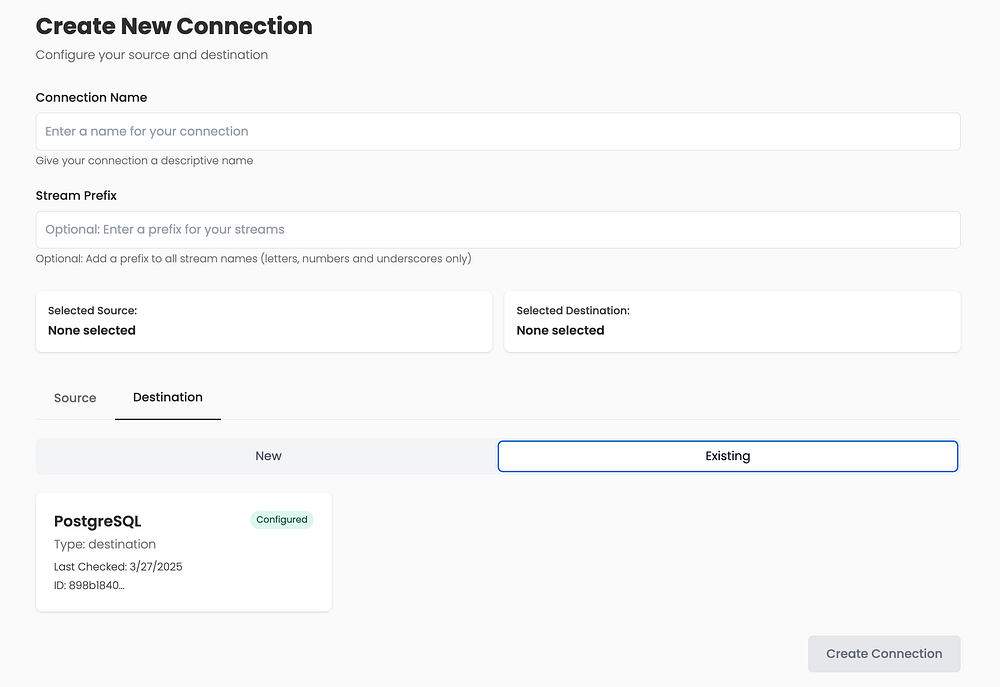
Task: Click the Selected Destination summary box
Action: click(731, 321)
